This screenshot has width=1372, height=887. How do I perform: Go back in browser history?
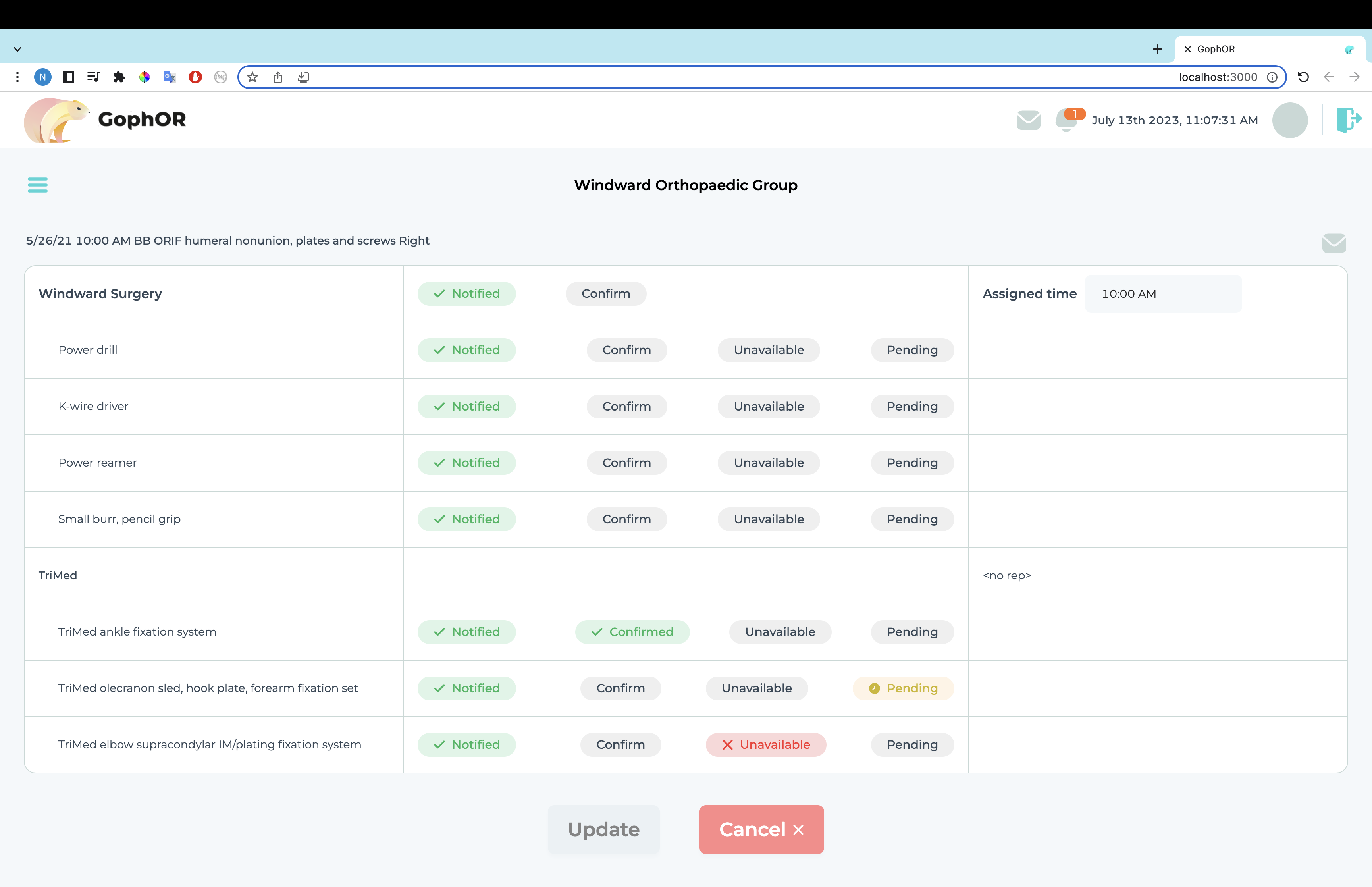pyautogui.click(x=1329, y=77)
